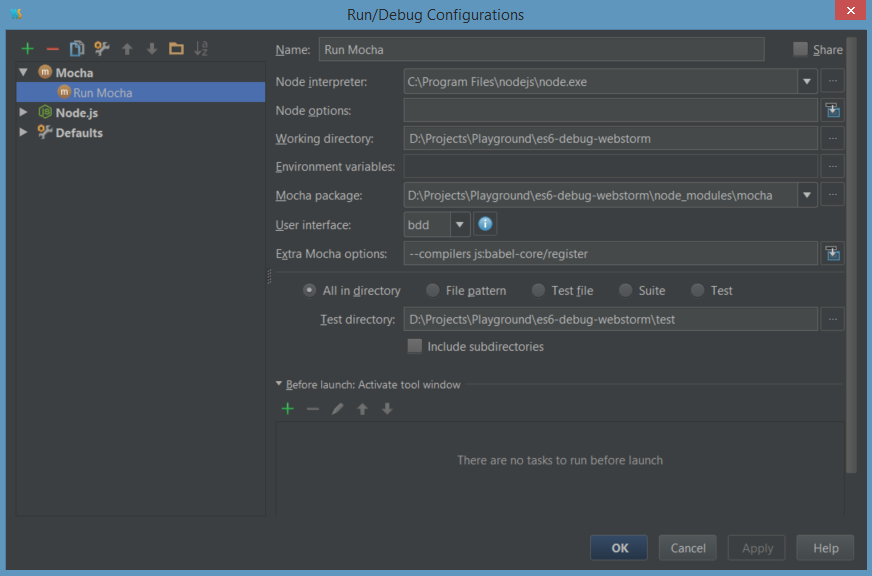Open the Node interpreter dropdown
The height and width of the screenshot is (576, 872).
pos(806,82)
